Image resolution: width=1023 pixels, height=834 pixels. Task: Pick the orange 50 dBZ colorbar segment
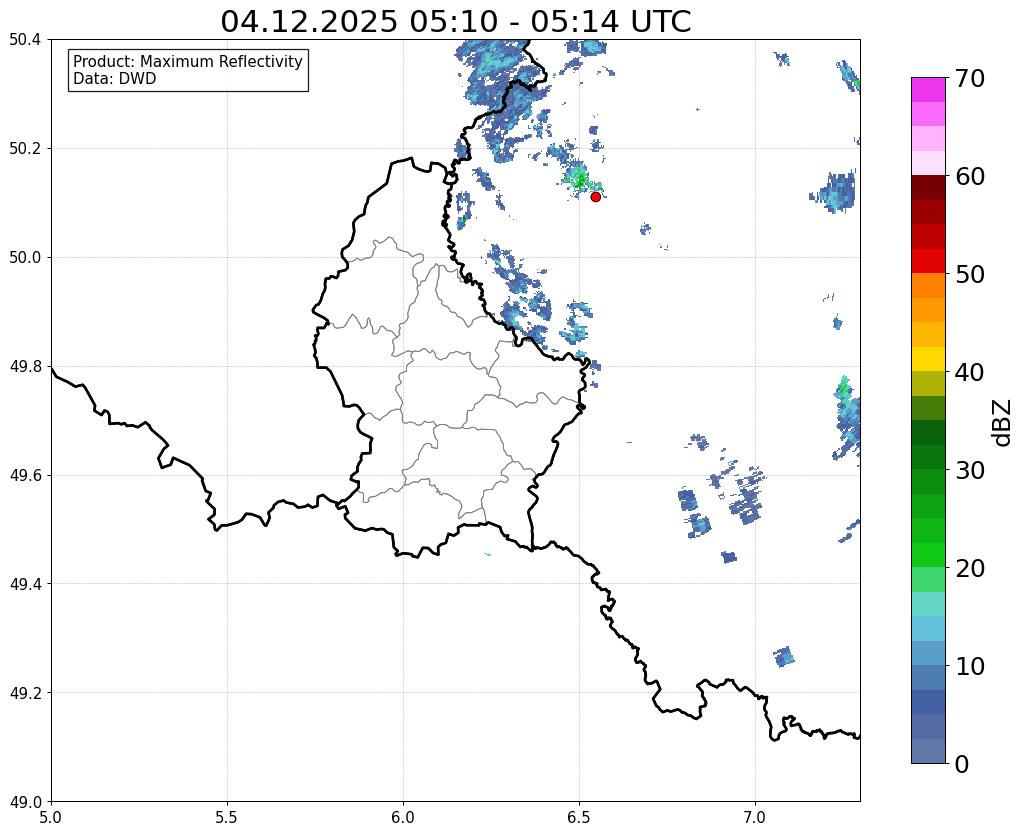pos(928,285)
